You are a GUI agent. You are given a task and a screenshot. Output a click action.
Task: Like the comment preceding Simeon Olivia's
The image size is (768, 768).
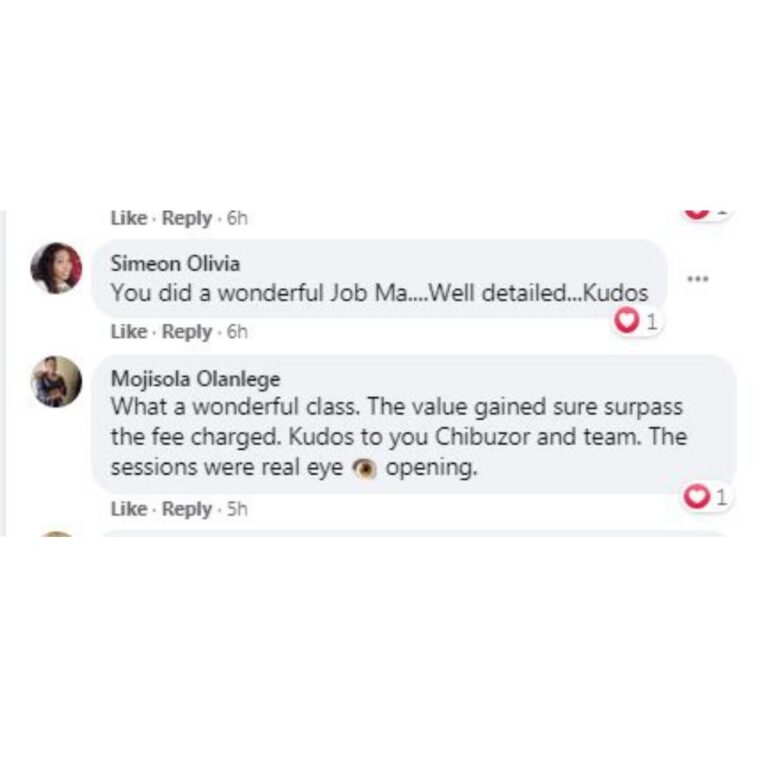coord(129,218)
